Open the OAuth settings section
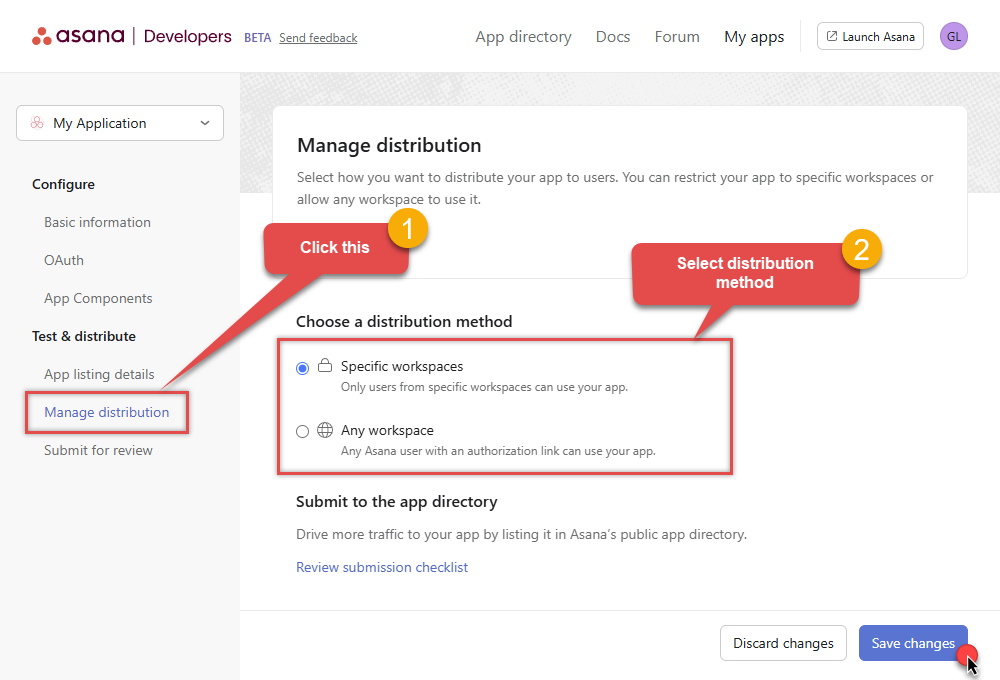Viewport: 1000px width, 680px height. 64,260
